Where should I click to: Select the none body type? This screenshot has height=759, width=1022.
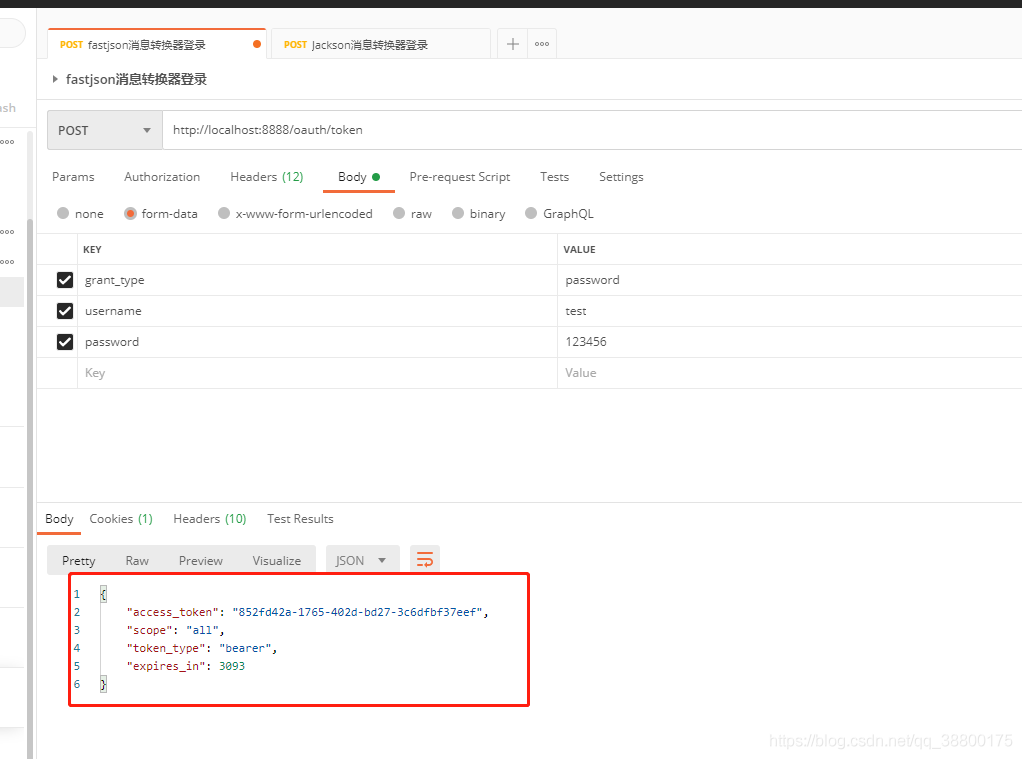click(x=63, y=213)
